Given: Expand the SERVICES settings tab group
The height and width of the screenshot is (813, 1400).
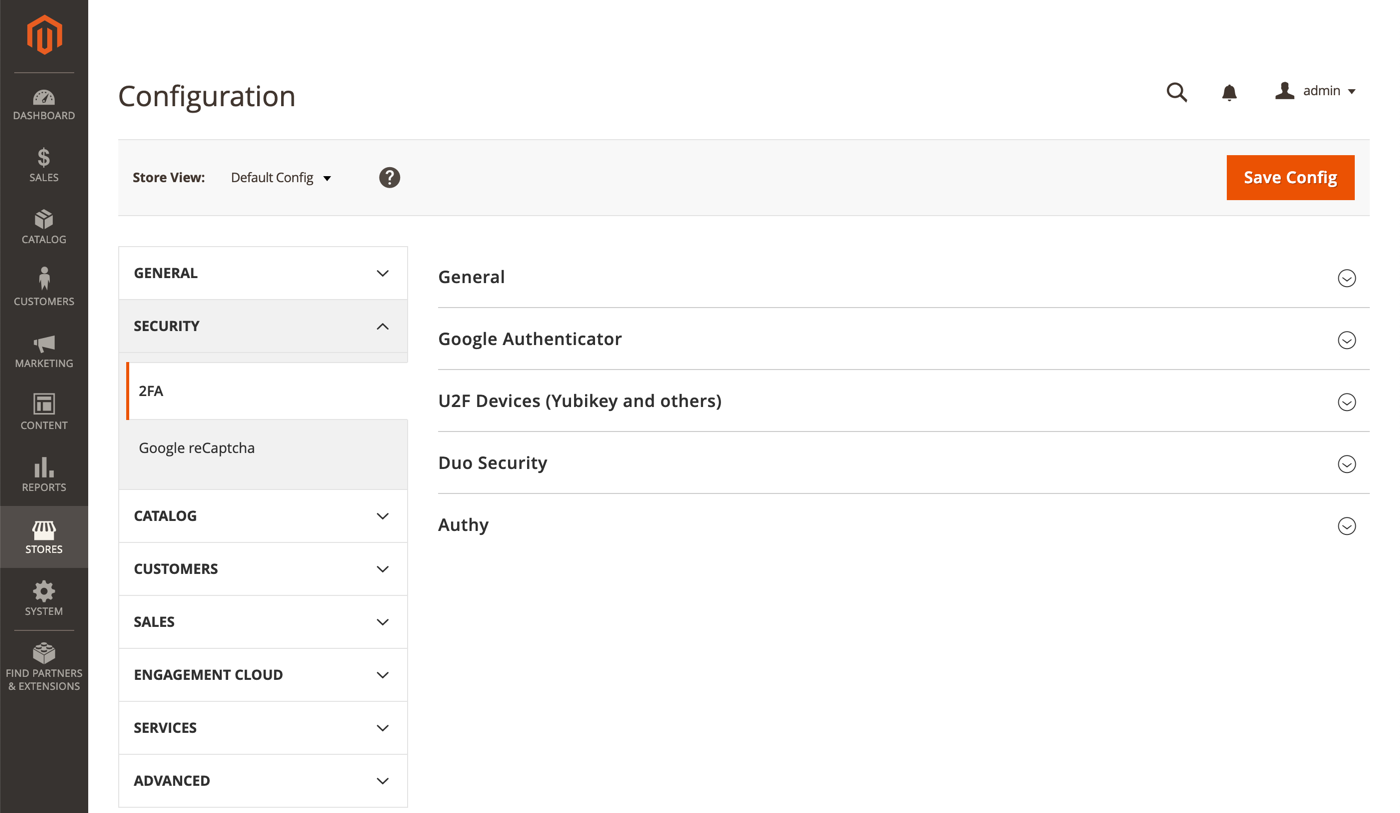Looking at the screenshot, I should (263, 728).
